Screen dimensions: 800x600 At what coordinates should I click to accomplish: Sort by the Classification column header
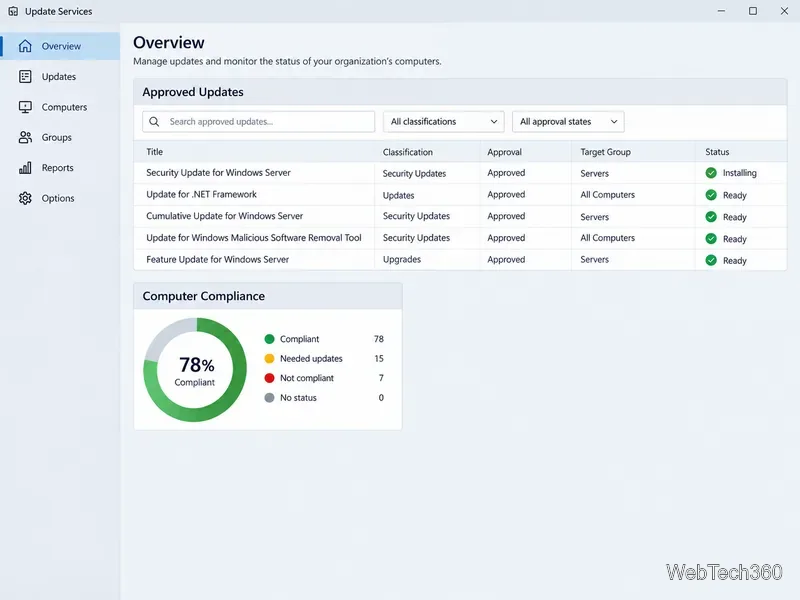click(408, 152)
